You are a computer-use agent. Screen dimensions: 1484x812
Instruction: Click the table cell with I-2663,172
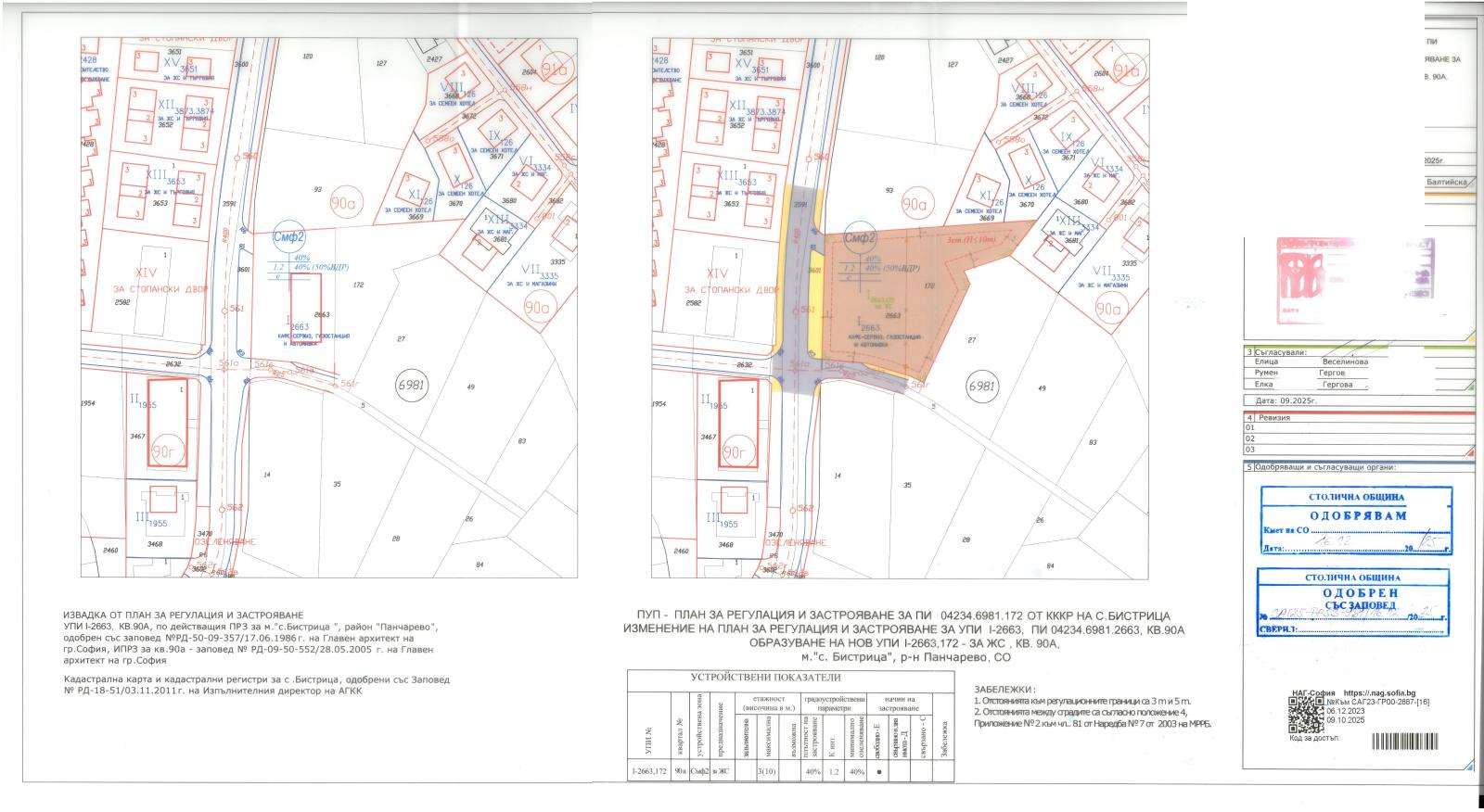coord(649,771)
